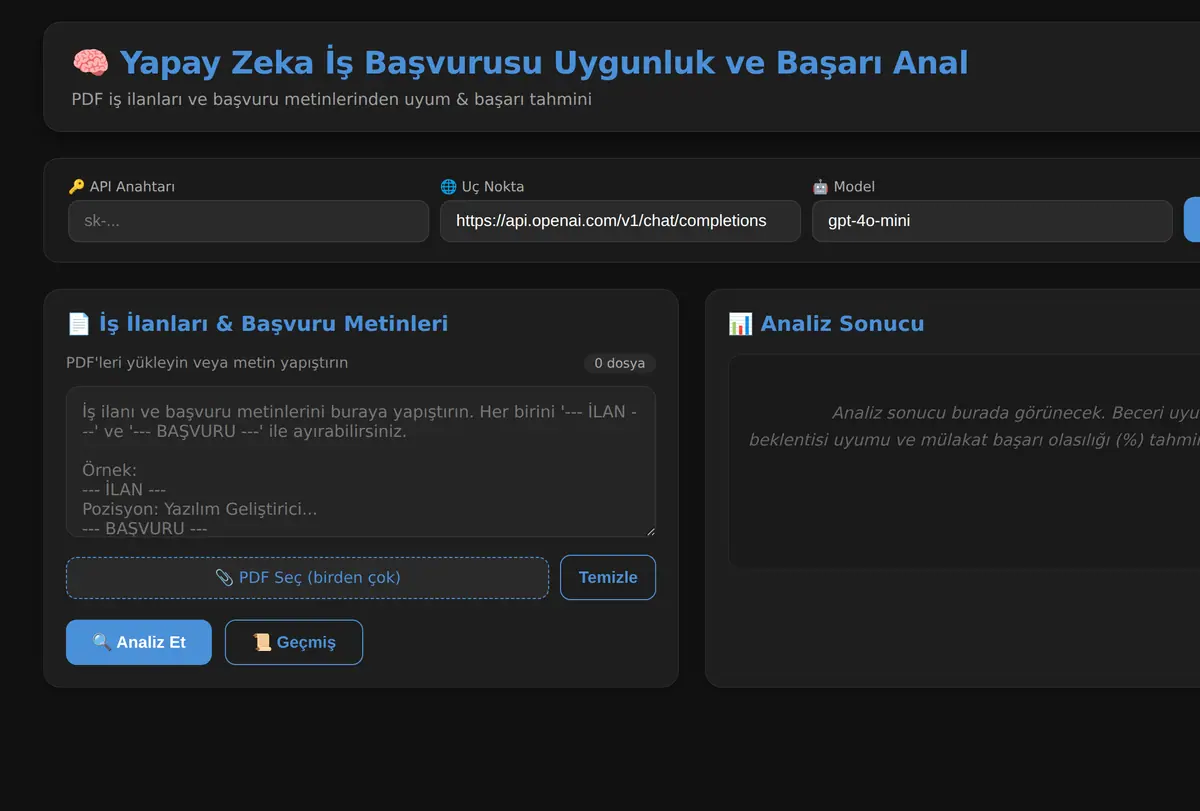The image size is (1200, 811).
Task: Open the PDF Seç (birden çok) file picker
Action: pyautogui.click(x=307, y=577)
